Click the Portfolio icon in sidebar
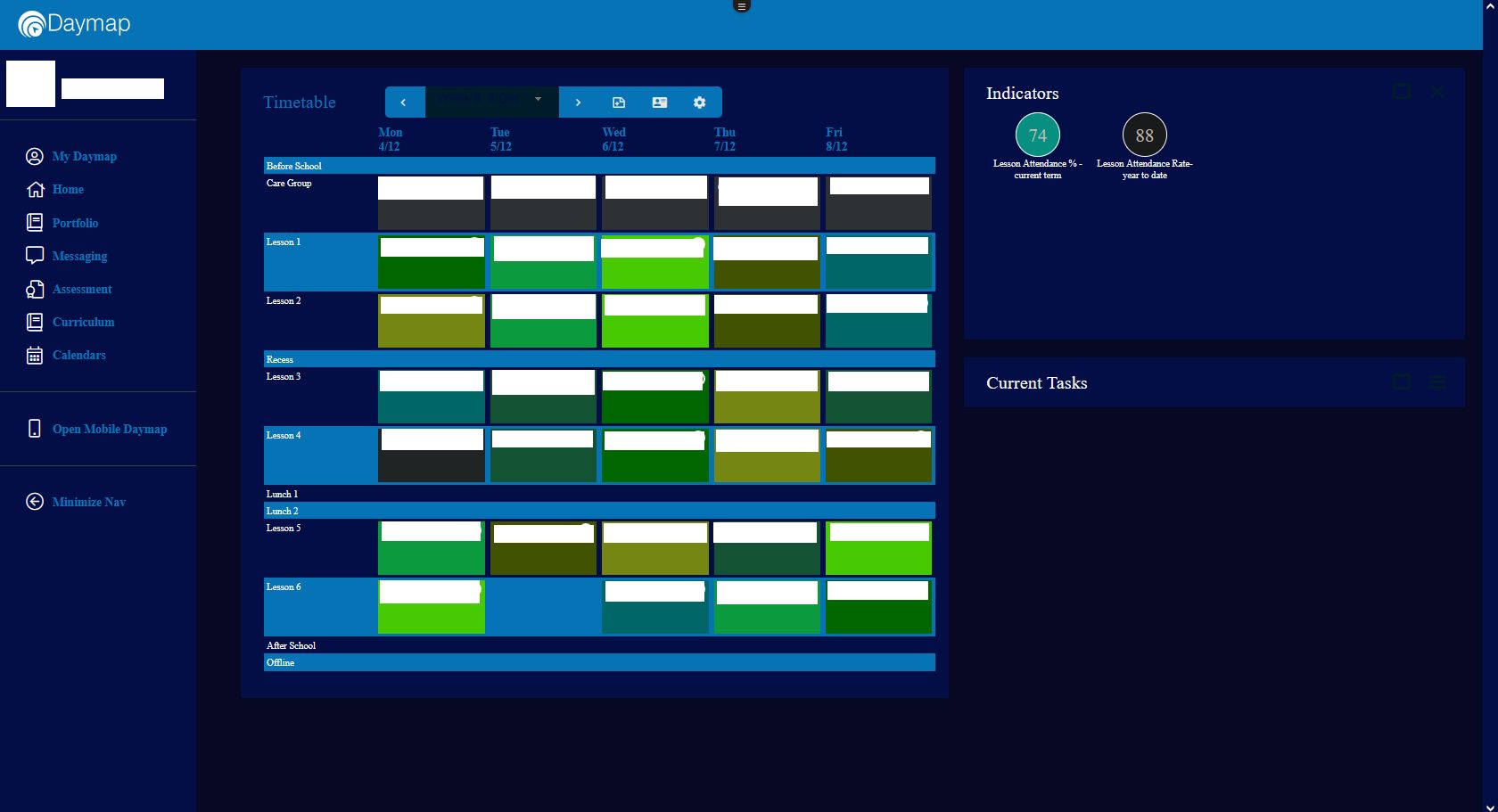This screenshot has width=1498, height=812. pyautogui.click(x=35, y=222)
